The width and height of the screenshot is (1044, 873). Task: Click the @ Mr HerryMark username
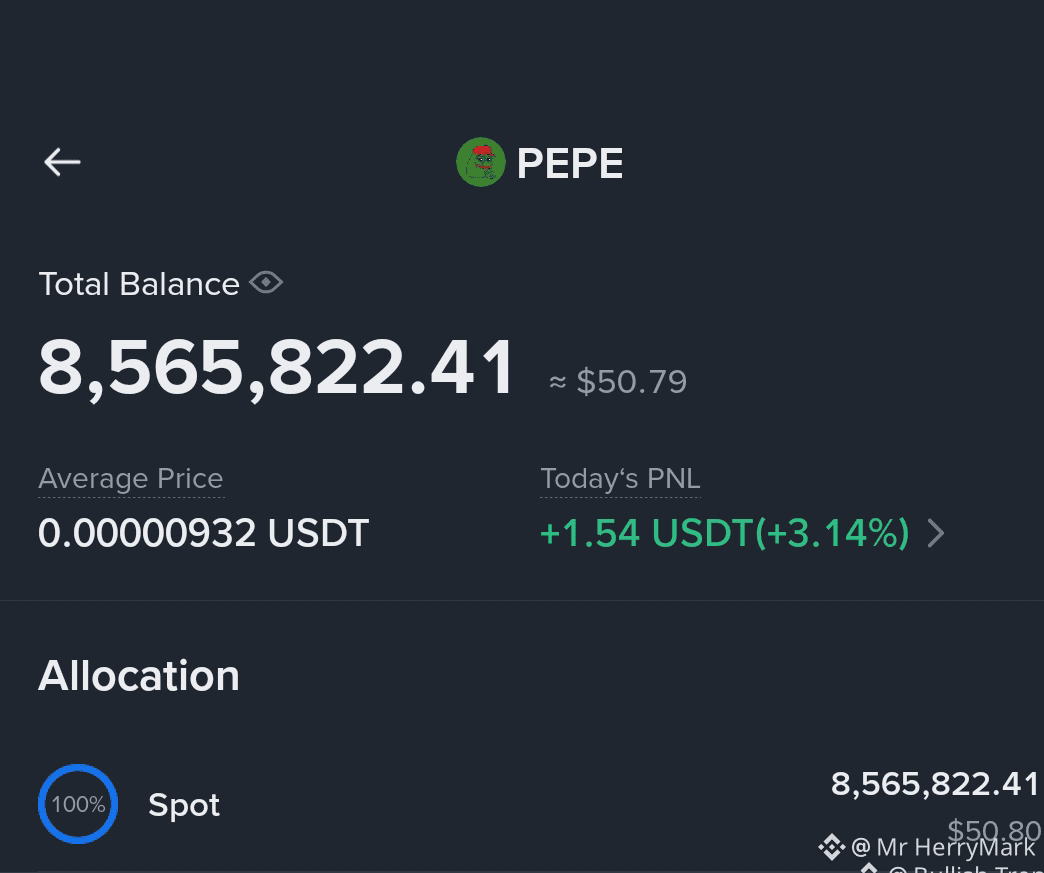943,847
